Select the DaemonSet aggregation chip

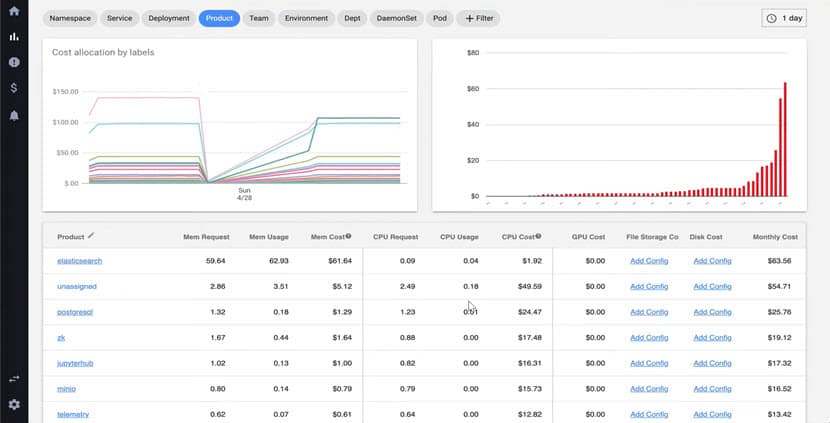396,18
